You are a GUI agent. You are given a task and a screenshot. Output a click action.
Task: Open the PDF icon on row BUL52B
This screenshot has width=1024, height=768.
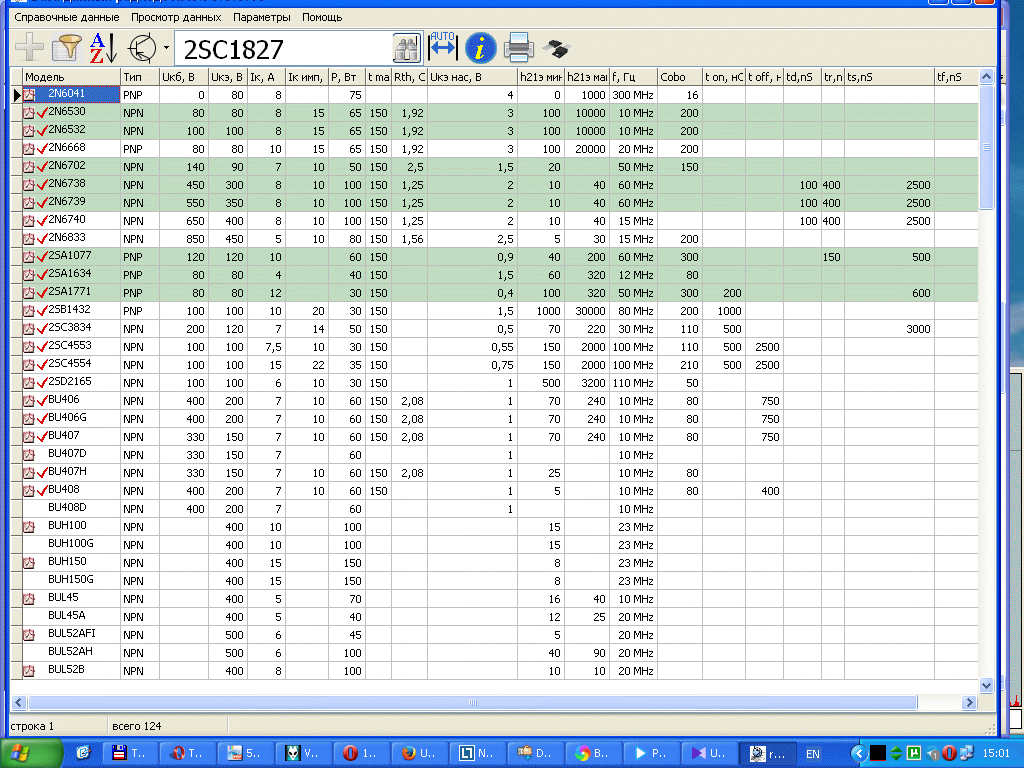click(x=29, y=671)
